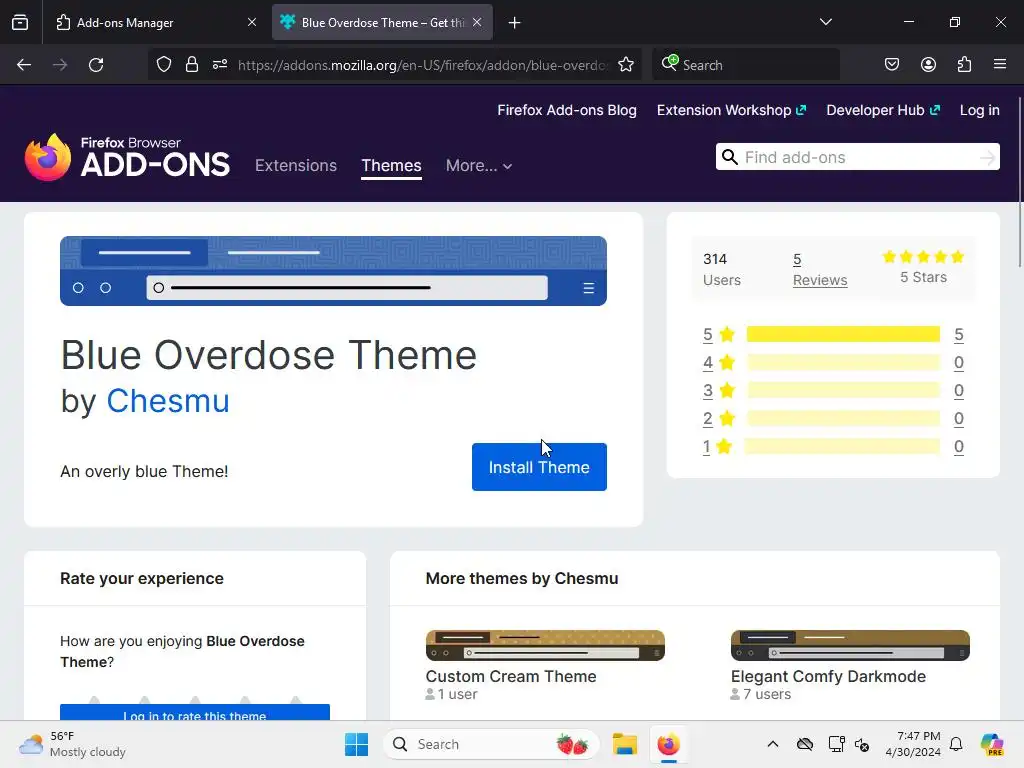
Task: Click the addons.mozilla.org URL field
Action: point(423,65)
